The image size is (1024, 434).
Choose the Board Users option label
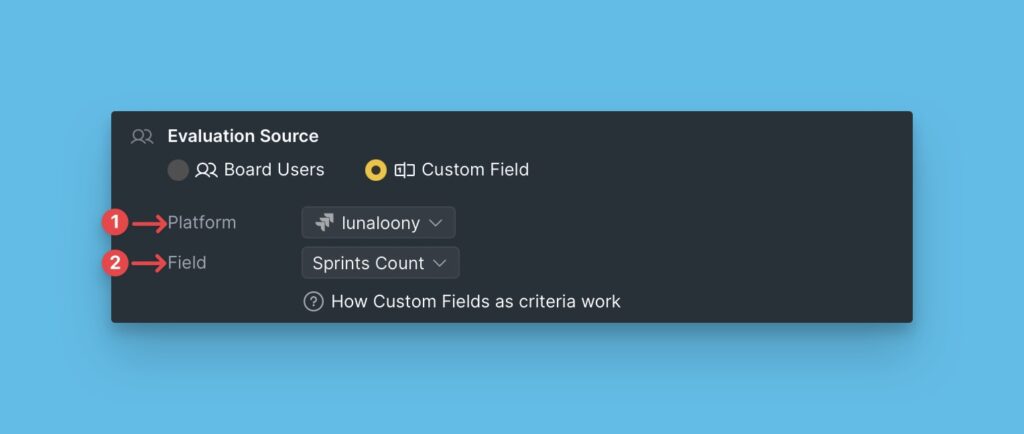[x=274, y=170]
